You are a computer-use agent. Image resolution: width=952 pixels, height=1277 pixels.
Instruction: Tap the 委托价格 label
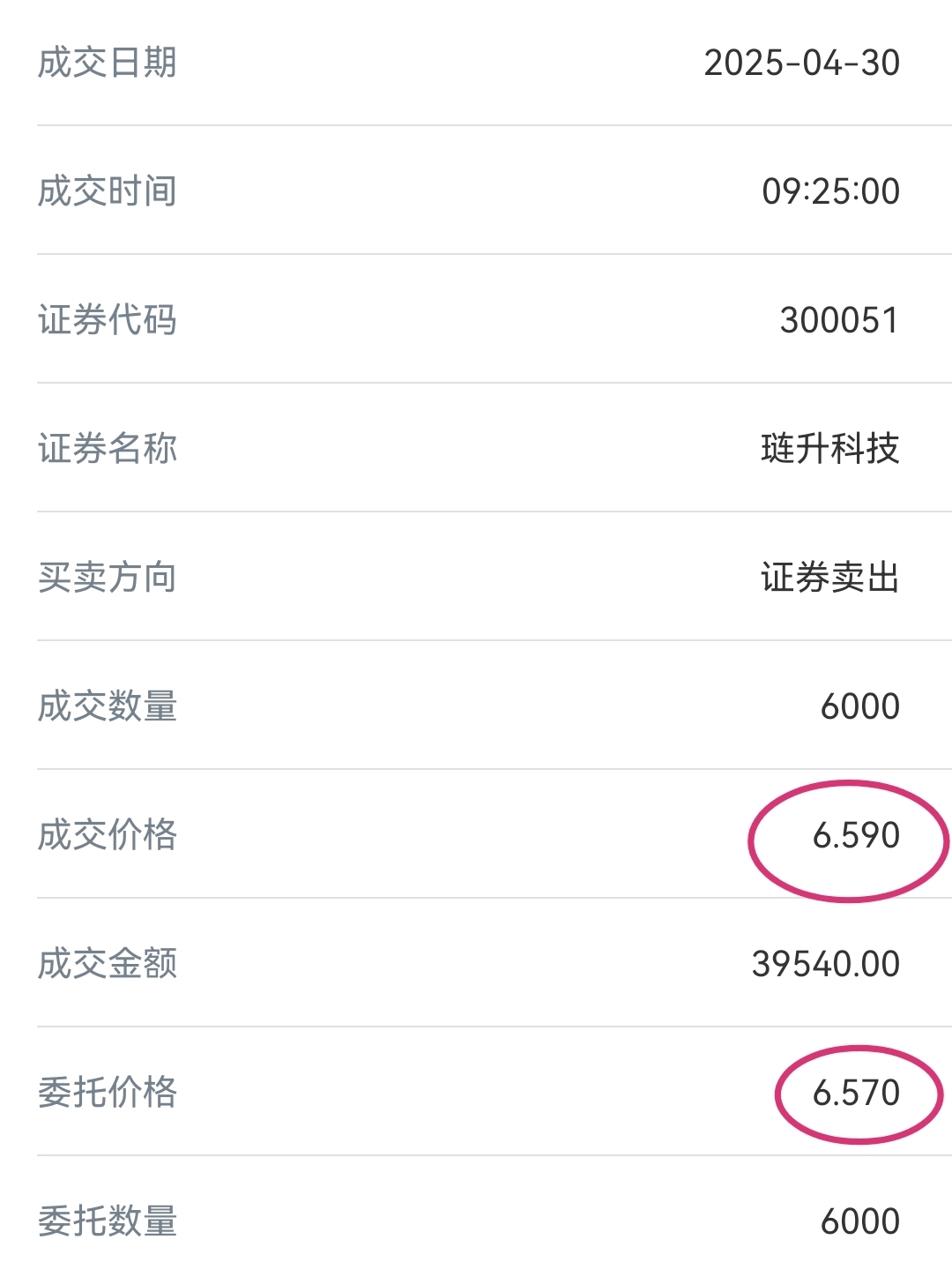(108, 1093)
